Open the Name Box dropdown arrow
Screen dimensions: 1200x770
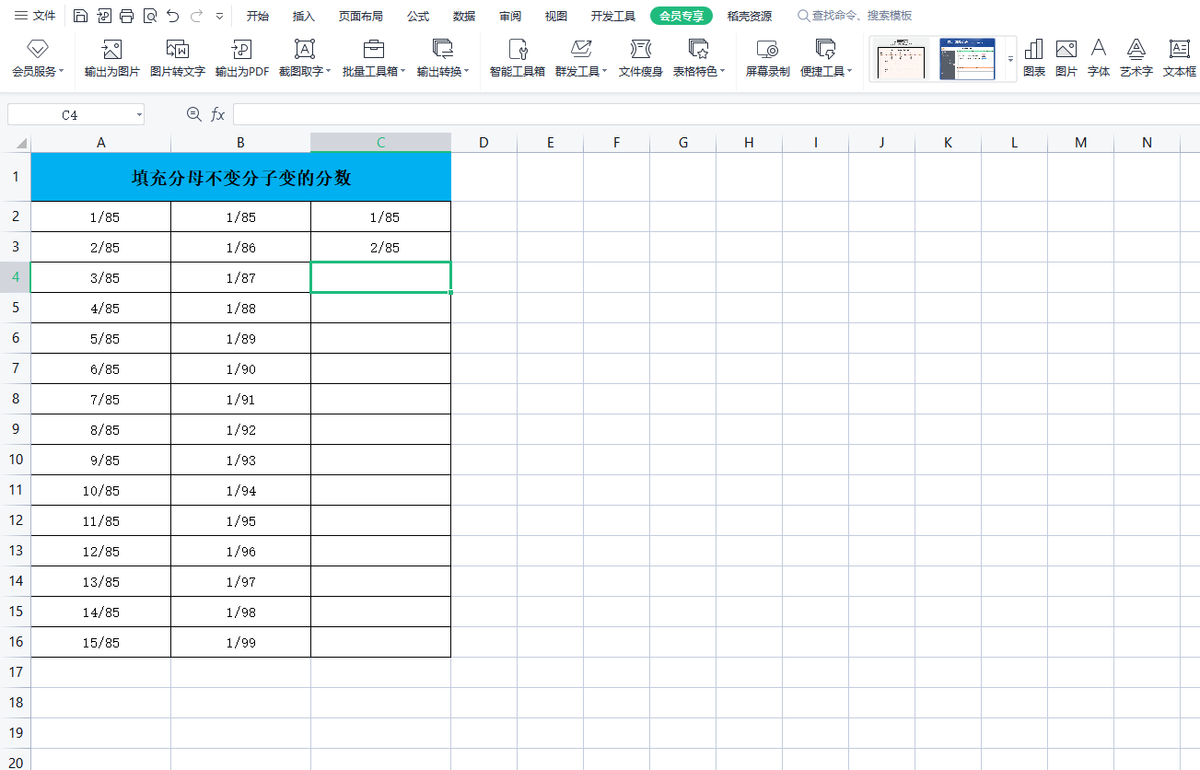139,115
